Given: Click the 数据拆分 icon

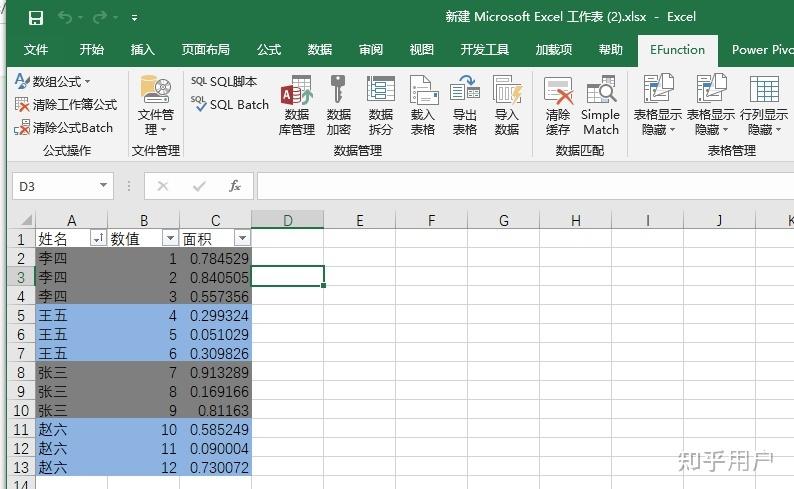Looking at the screenshot, I should pos(381,89).
